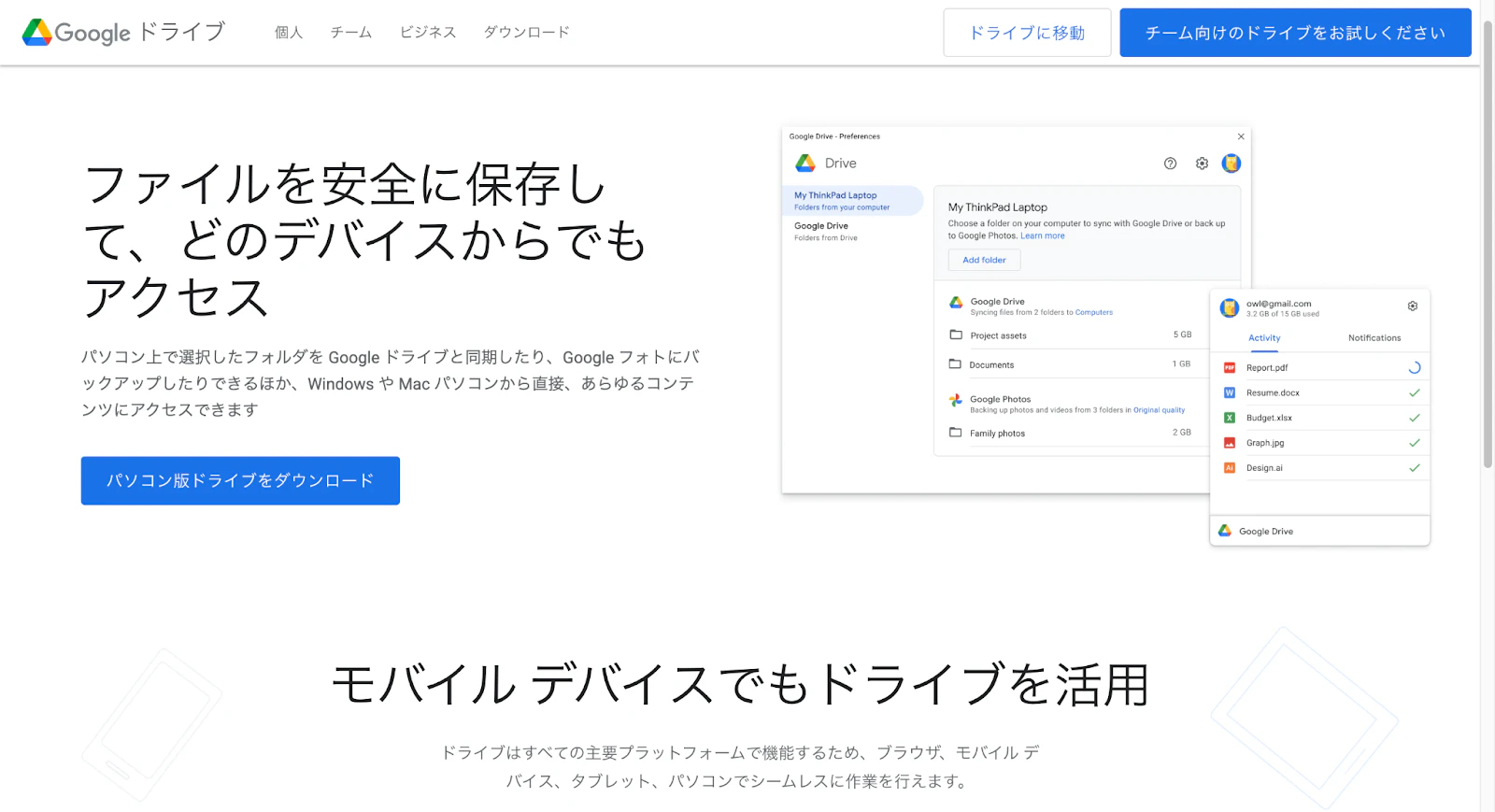Open the ビジネス menu item
The width and height of the screenshot is (1495, 812).
tap(428, 33)
